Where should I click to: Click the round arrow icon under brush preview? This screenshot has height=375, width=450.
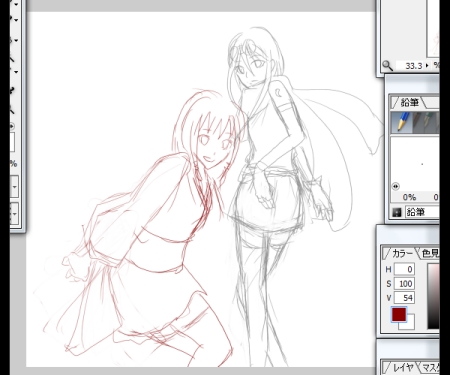pos(396,186)
